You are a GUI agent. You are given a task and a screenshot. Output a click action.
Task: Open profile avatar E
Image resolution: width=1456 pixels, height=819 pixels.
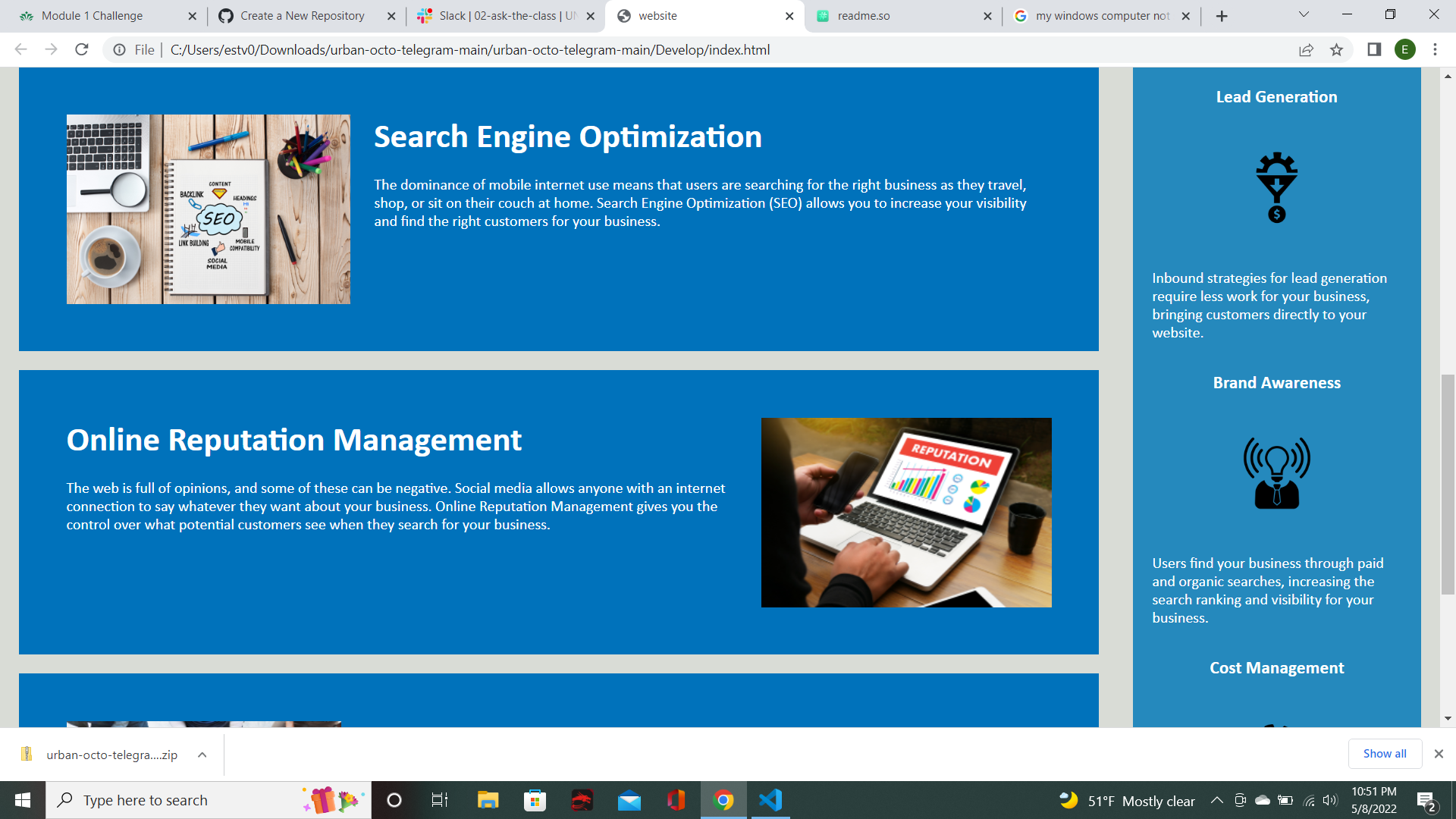(1405, 49)
